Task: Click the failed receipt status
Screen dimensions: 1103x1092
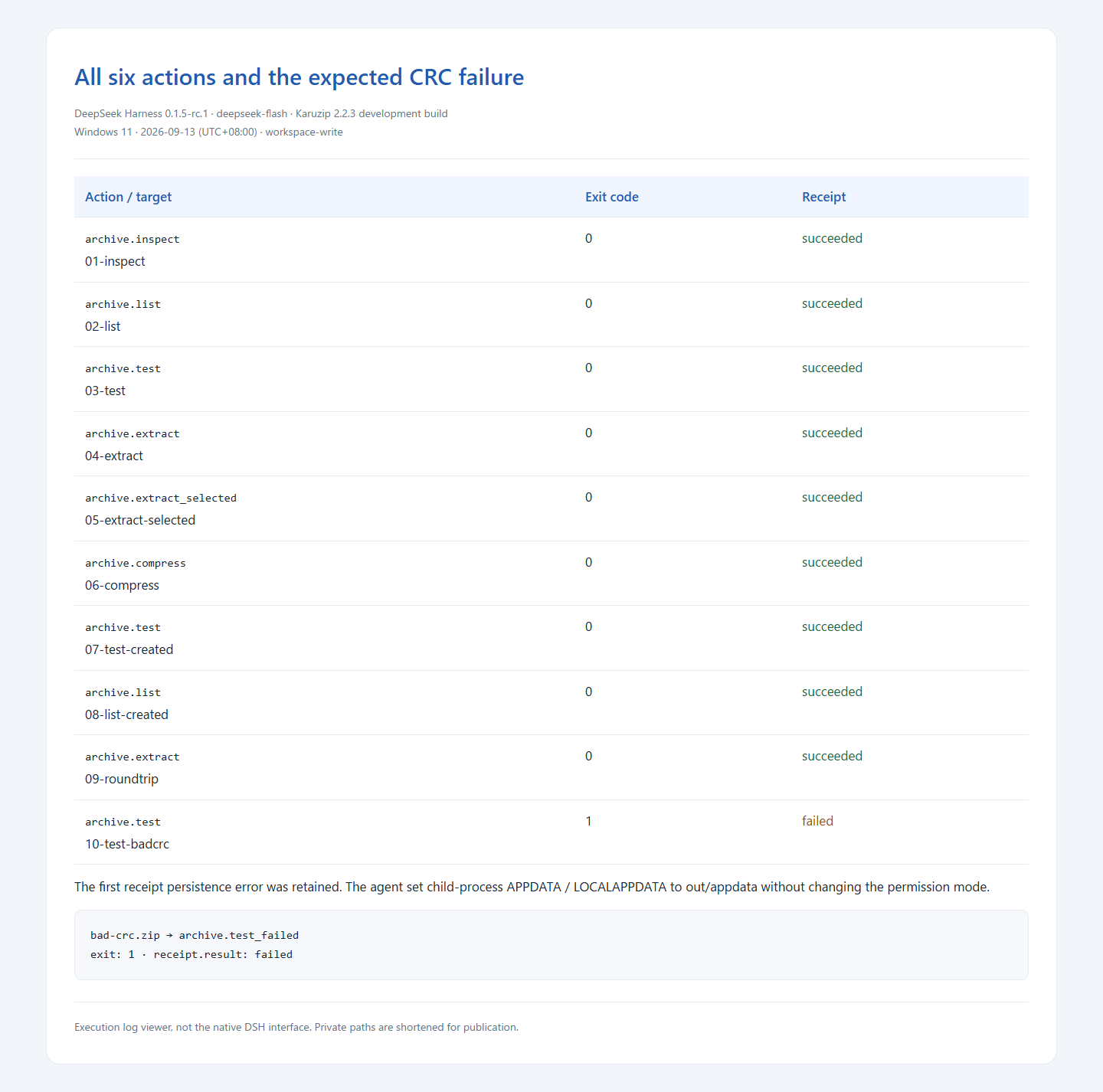Action: [x=817, y=821]
